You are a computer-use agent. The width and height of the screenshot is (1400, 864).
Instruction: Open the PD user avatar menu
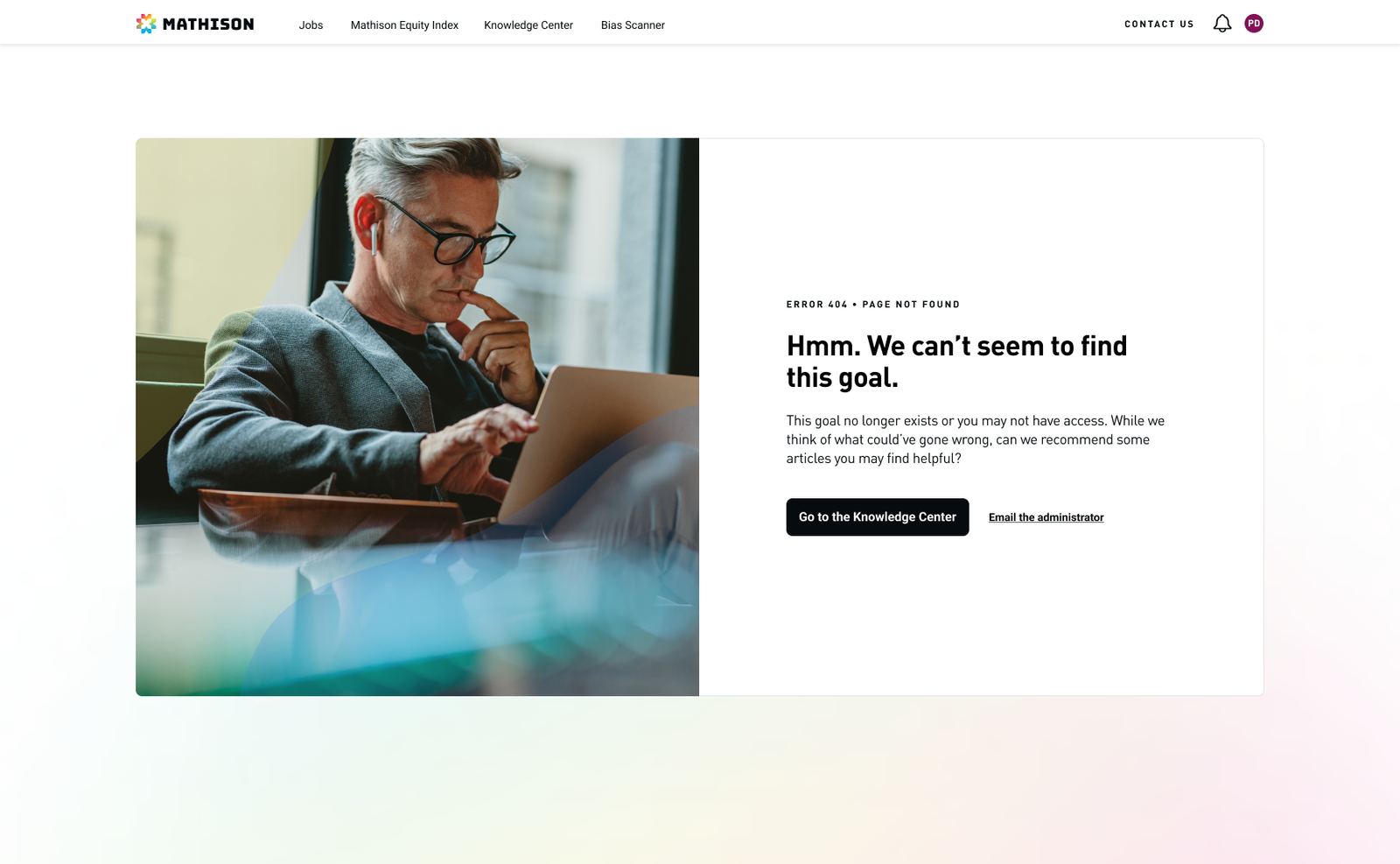[1254, 24]
